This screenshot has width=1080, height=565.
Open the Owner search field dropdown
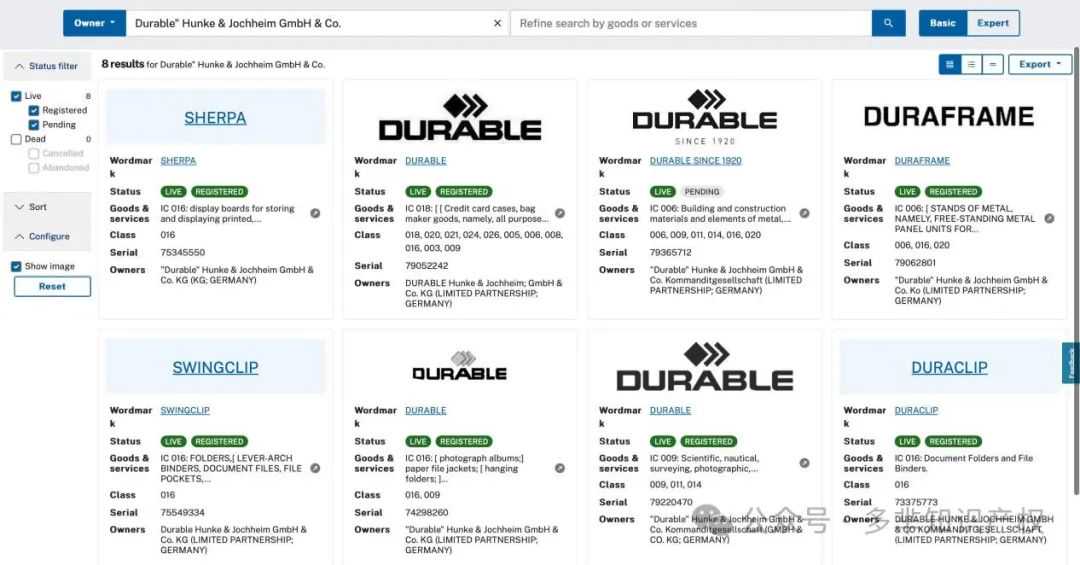[94, 23]
